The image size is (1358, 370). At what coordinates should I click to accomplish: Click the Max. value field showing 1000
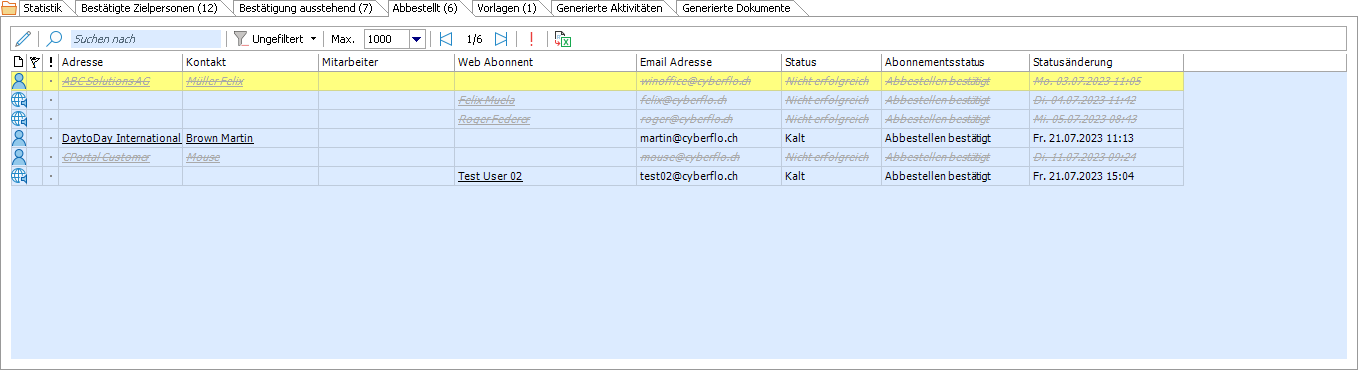(x=387, y=39)
